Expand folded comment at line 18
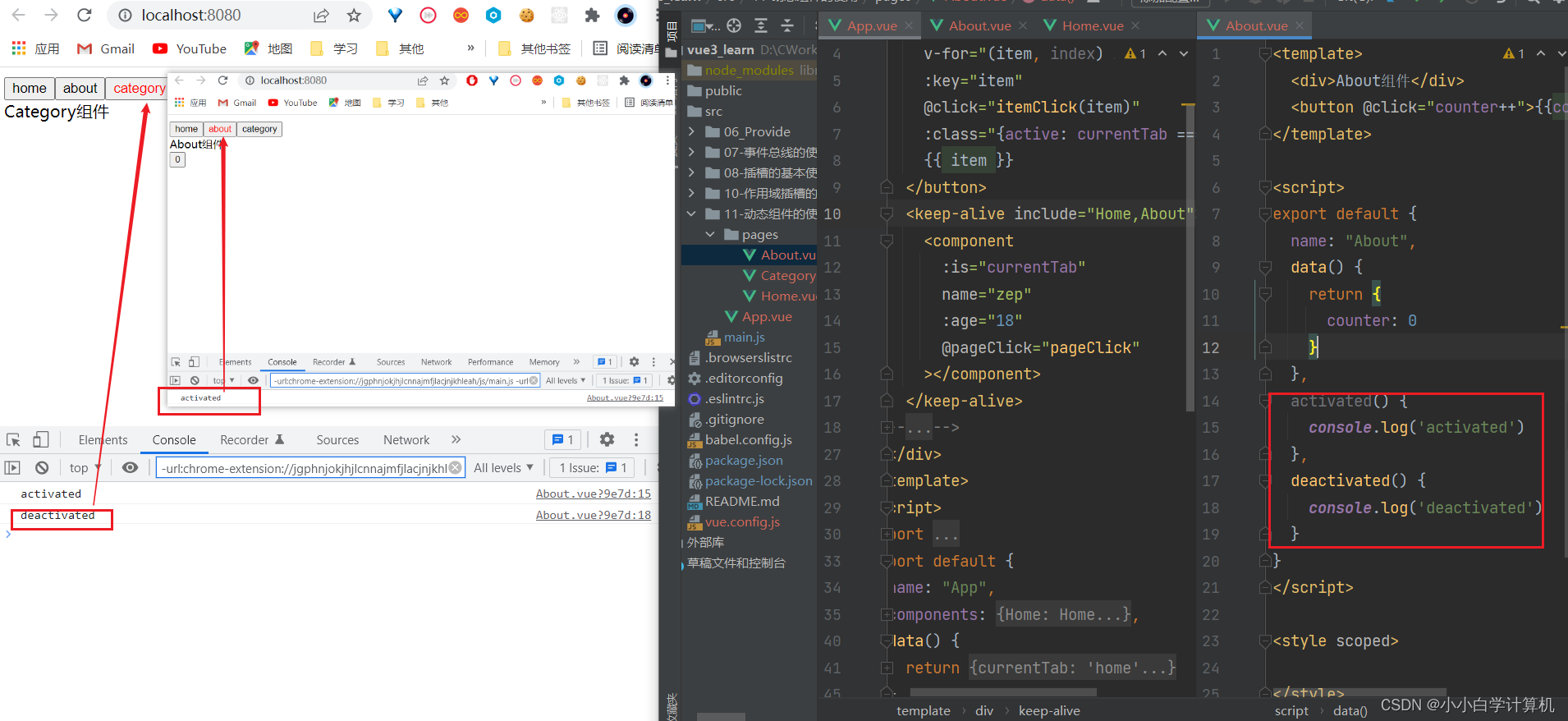This screenshot has height=721, width=1568. point(887,427)
